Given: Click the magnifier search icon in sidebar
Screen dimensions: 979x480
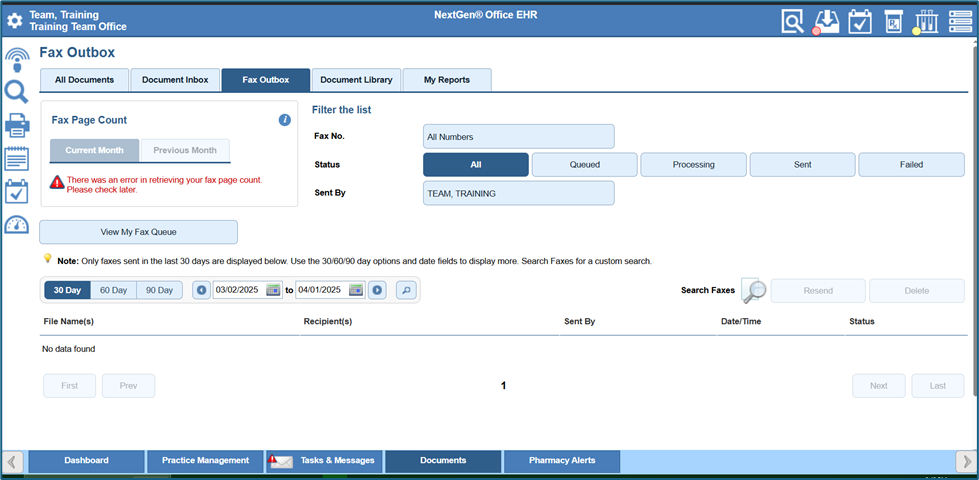Looking at the screenshot, I should pyautogui.click(x=16, y=92).
